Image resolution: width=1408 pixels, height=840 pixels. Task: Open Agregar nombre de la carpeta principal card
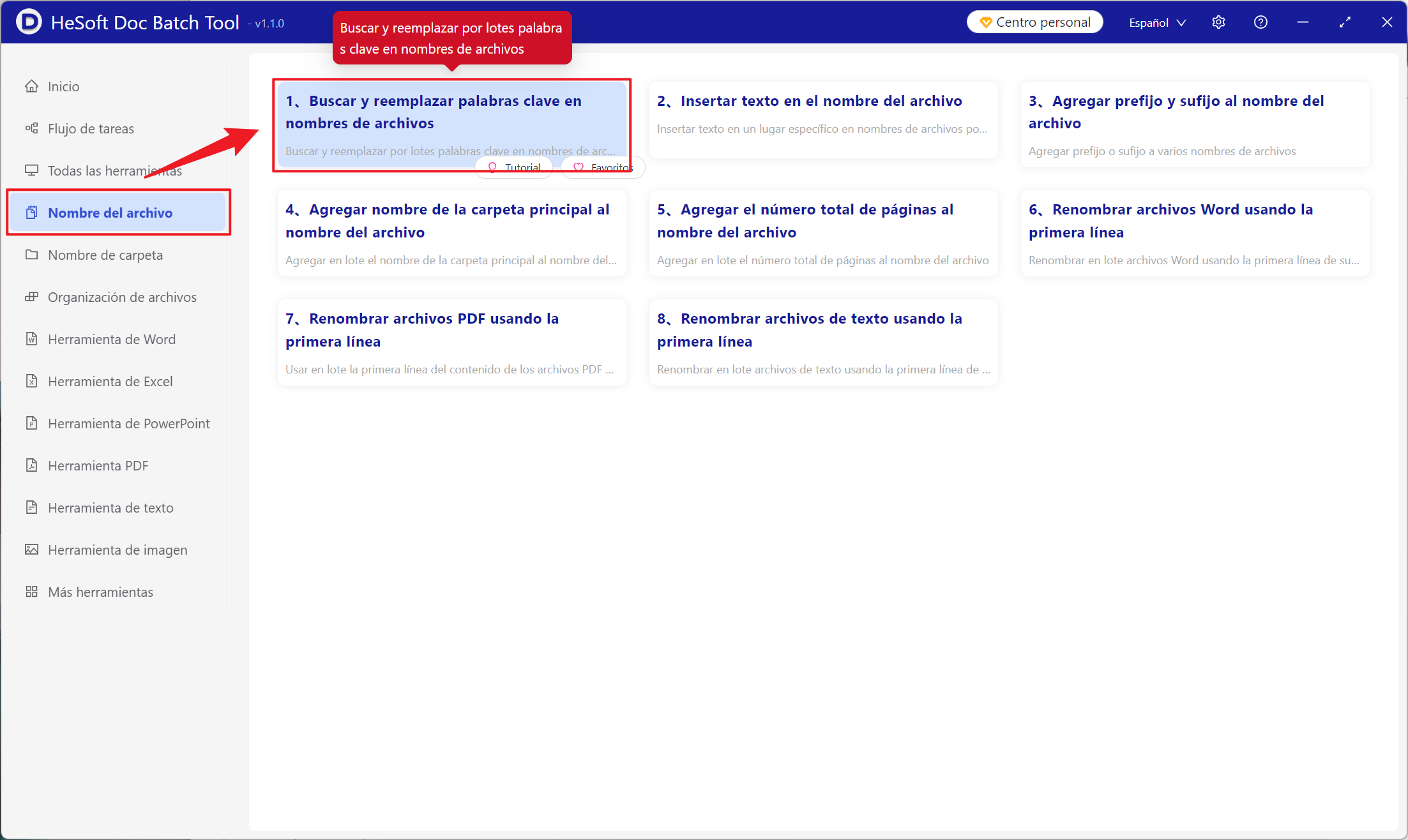pyautogui.click(x=451, y=233)
